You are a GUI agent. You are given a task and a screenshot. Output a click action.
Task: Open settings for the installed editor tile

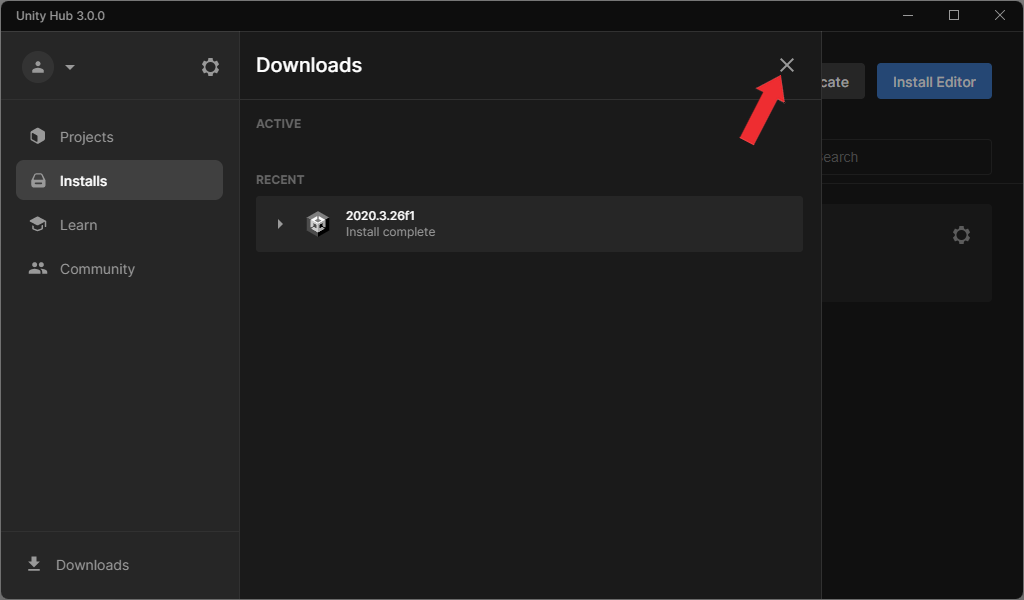point(961,234)
